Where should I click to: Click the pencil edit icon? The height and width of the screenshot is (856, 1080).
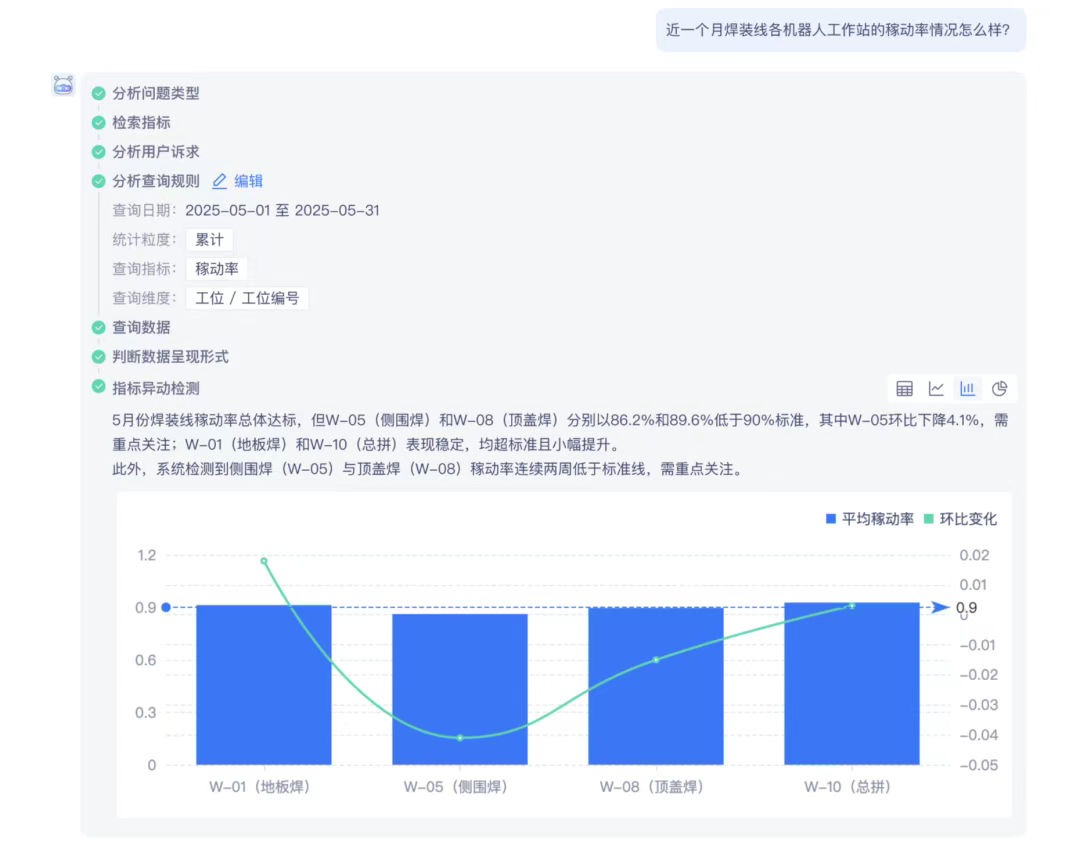tap(219, 181)
